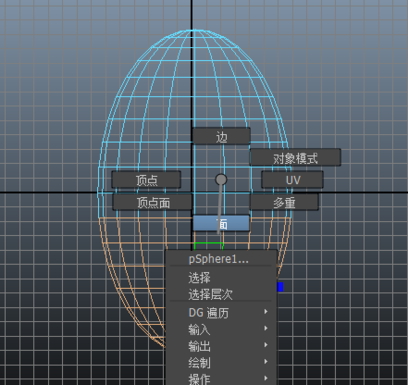Screen dimensions: 408x385
Task: Choose highlighted 面 (Face) marking menu item
Action: click(221, 223)
